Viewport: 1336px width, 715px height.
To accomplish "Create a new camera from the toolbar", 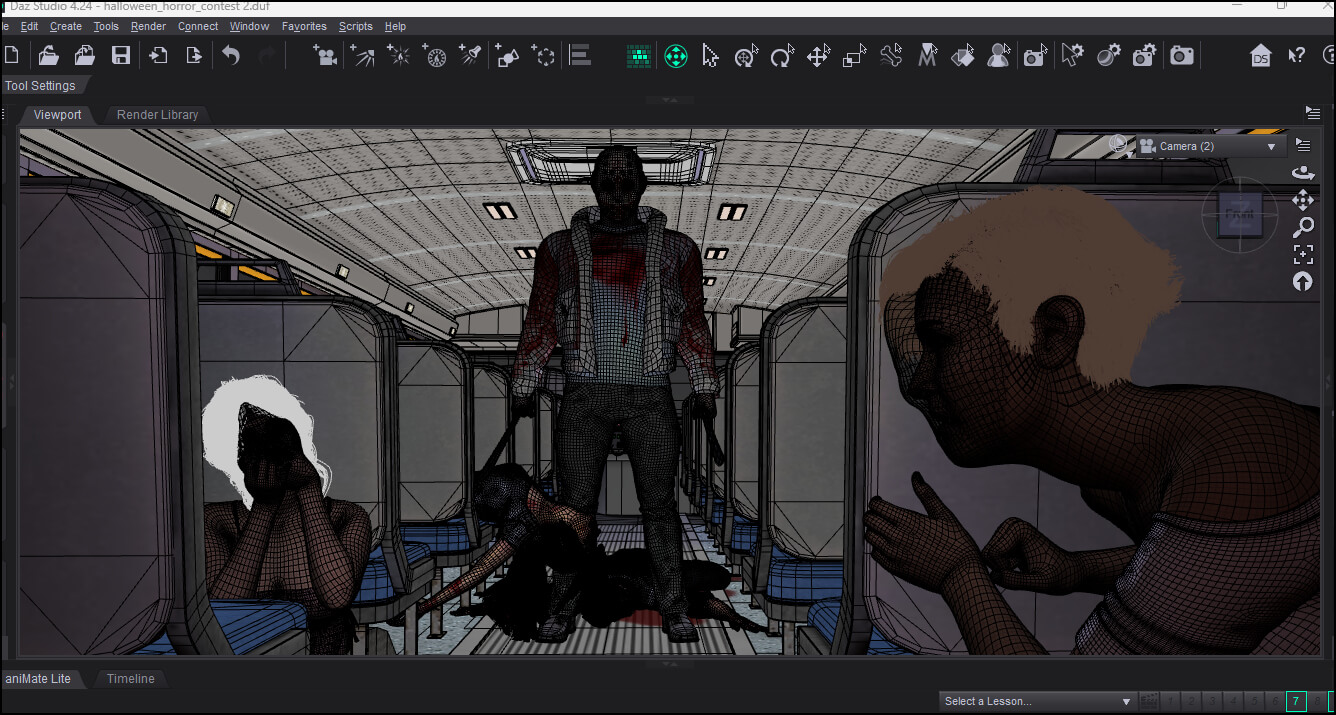I will tap(324, 55).
